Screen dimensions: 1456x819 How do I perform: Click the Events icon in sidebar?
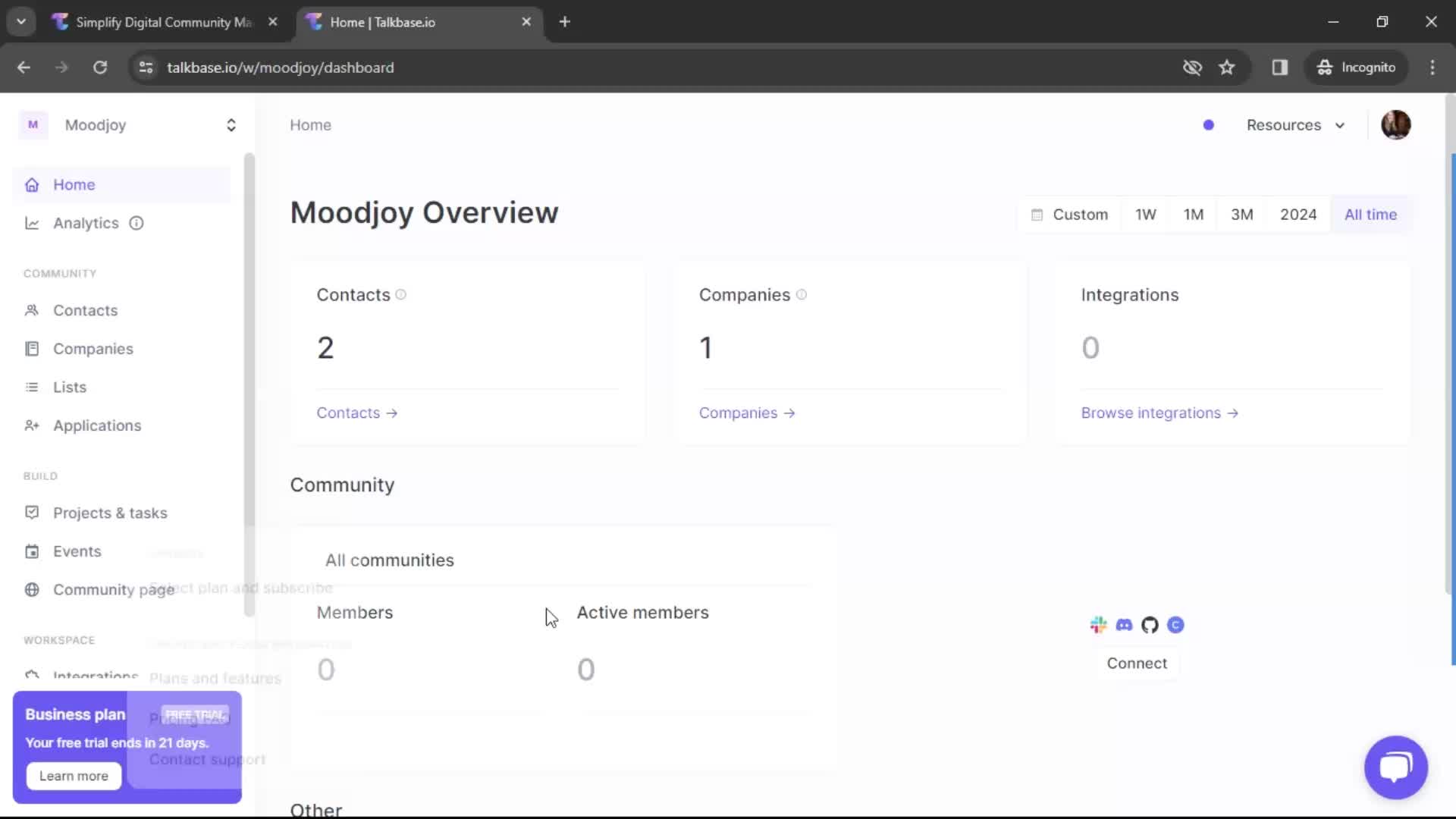pyautogui.click(x=31, y=551)
